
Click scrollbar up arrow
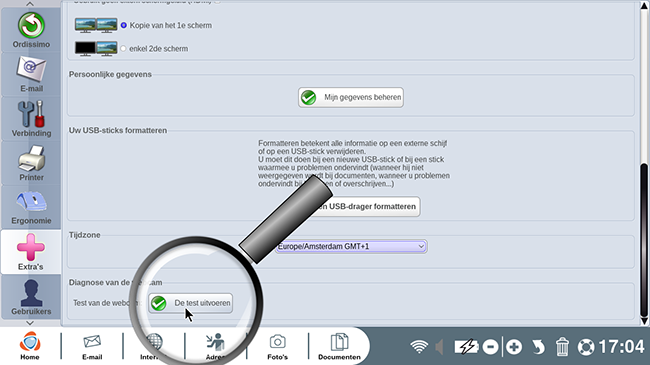point(644,6)
